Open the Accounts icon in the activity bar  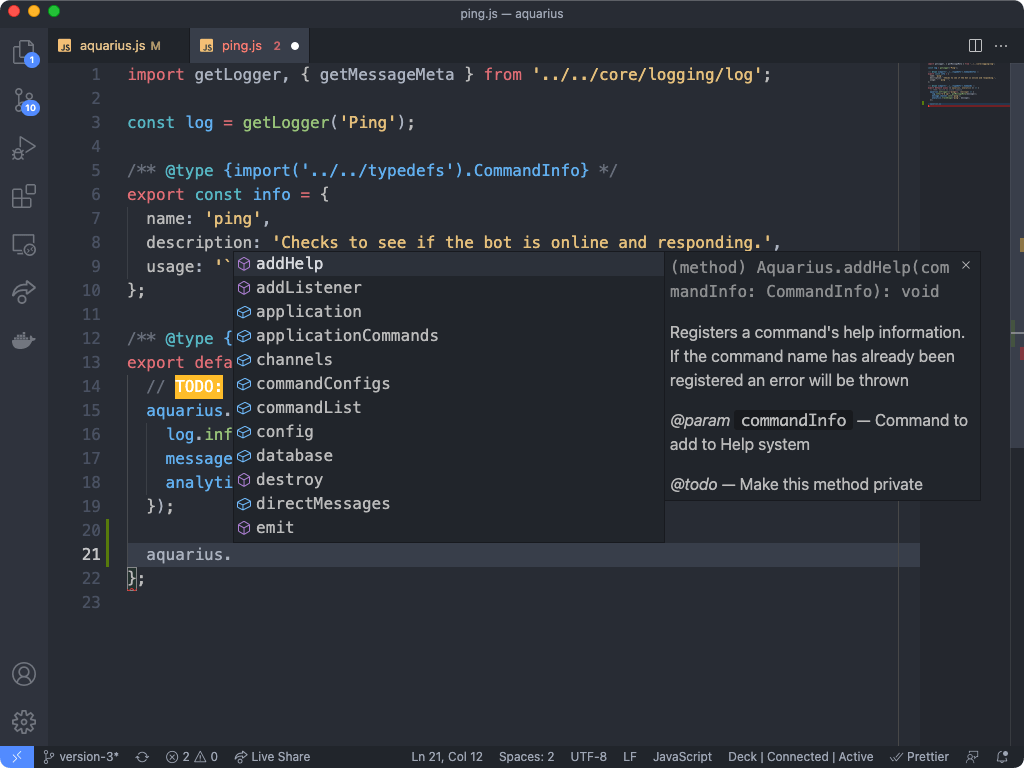click(x=24, y=674)
